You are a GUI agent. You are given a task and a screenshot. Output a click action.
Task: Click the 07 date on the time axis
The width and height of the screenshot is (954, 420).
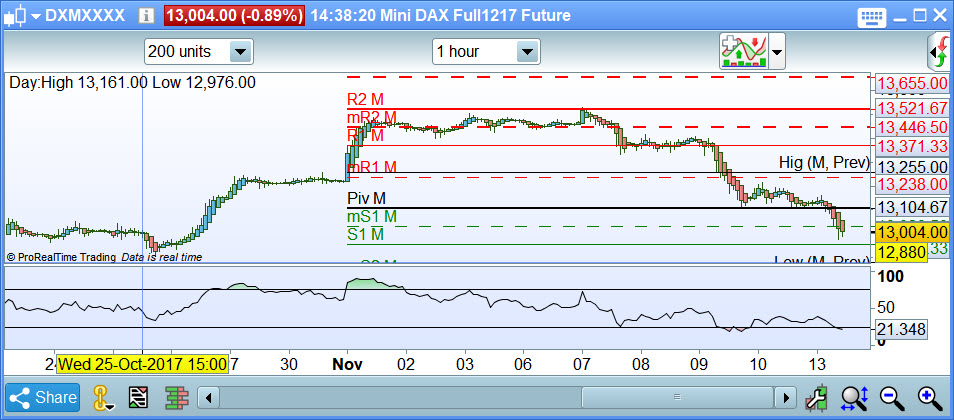pos(582,365)
